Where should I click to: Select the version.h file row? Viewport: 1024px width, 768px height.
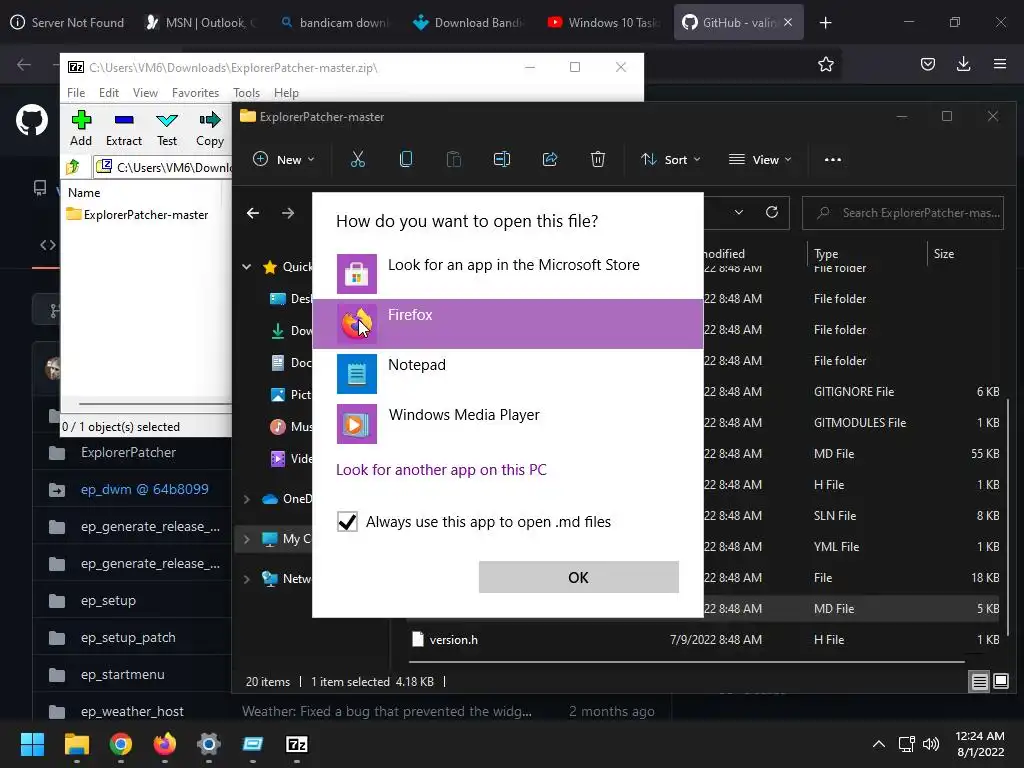[x=705, y=640]
